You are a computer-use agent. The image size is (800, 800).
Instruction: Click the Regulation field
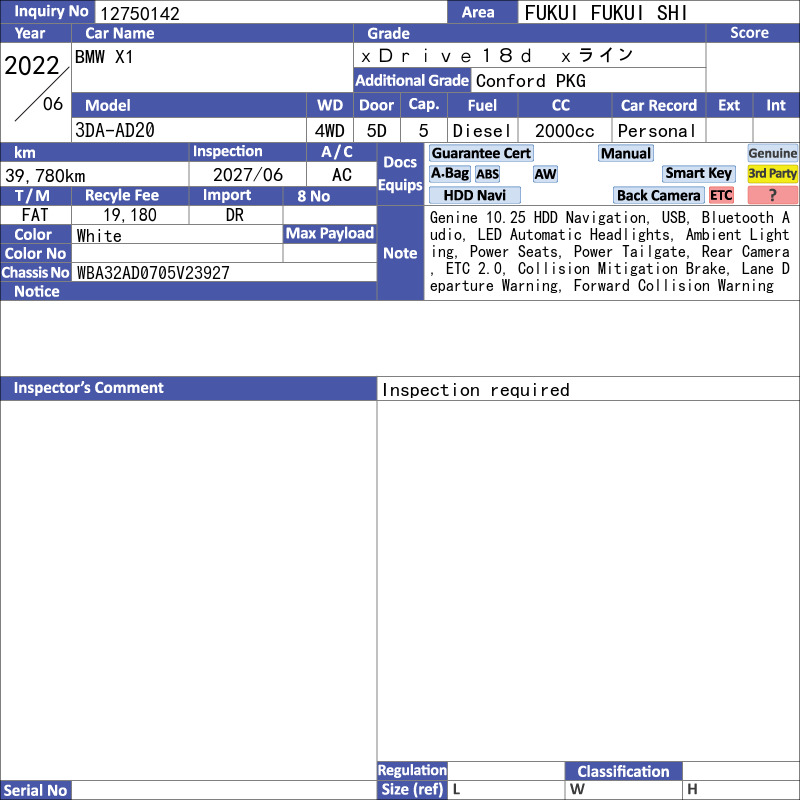click(x=506, y=770)
